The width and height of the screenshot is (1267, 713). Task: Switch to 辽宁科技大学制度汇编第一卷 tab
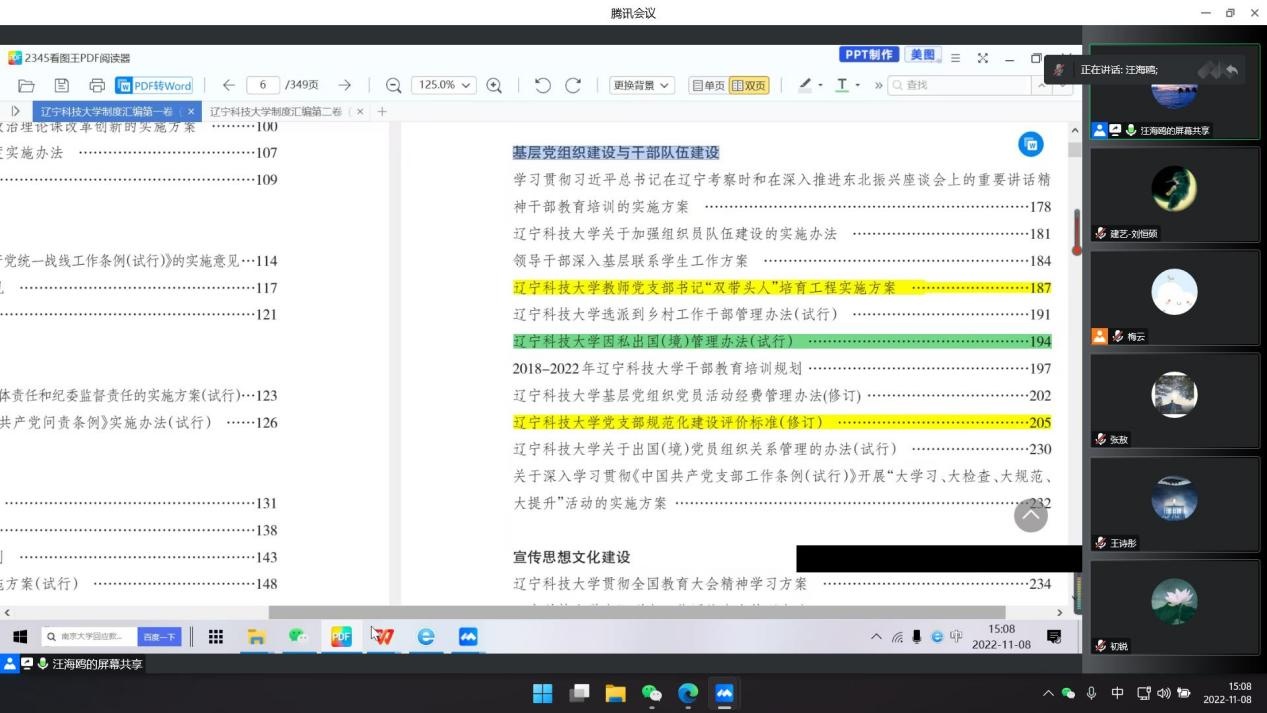[107, 112]
